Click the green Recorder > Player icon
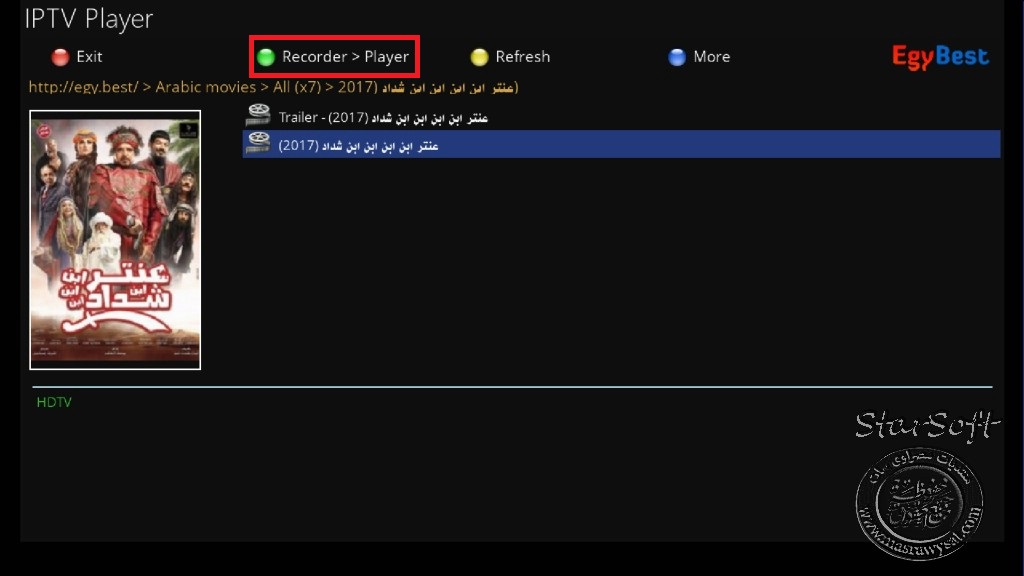1024x576 pixels. click(266, 57)
